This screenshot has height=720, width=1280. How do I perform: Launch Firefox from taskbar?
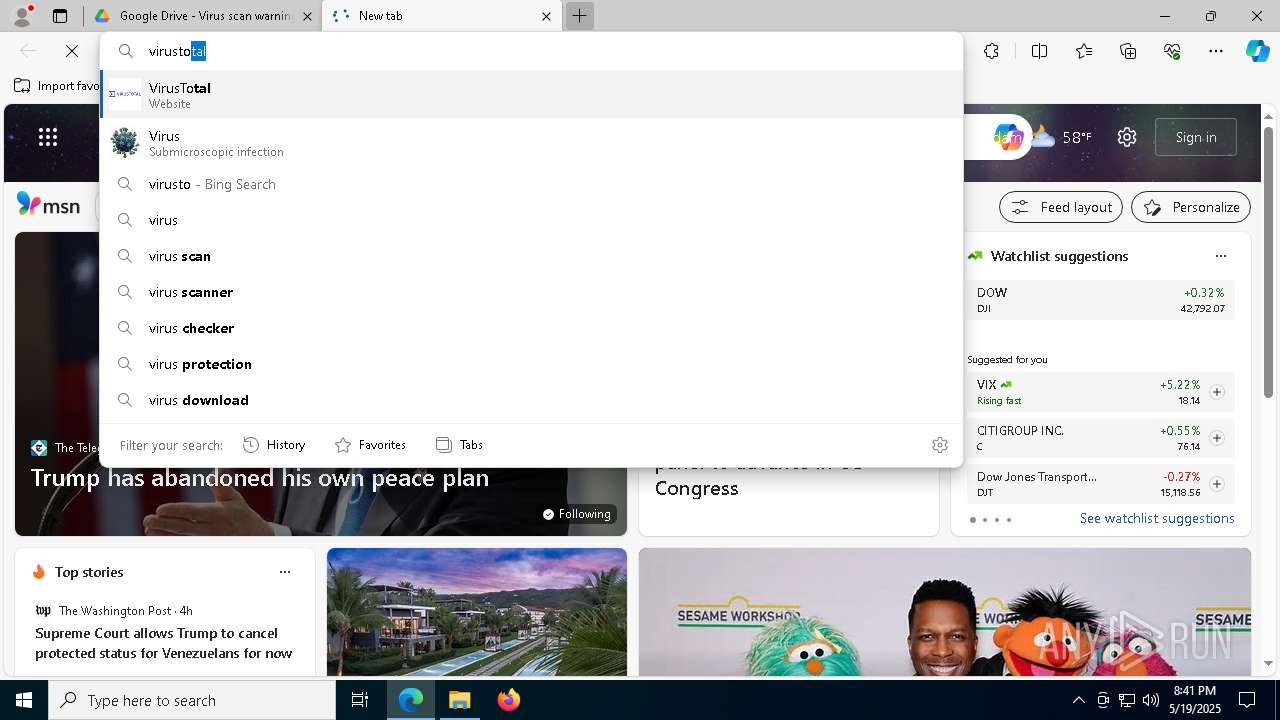pyautogui.click(x=509, y=700)
